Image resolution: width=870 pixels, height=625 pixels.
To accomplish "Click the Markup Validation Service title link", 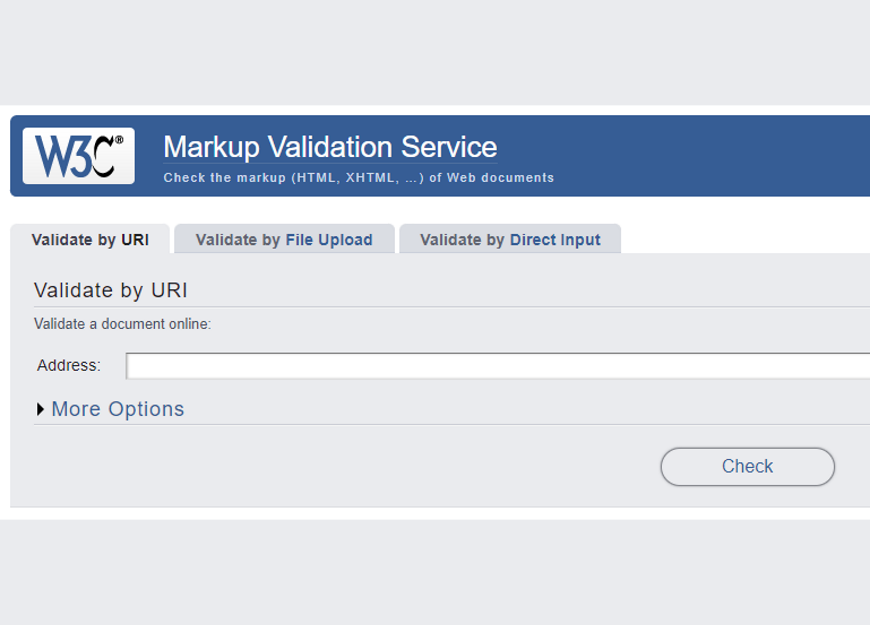I will tap(330, 147).
